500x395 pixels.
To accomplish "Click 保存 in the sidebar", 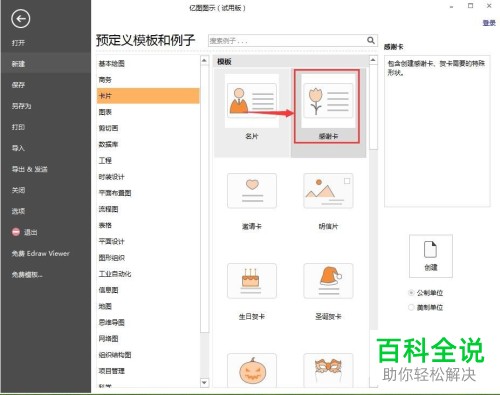I will 18,85.
